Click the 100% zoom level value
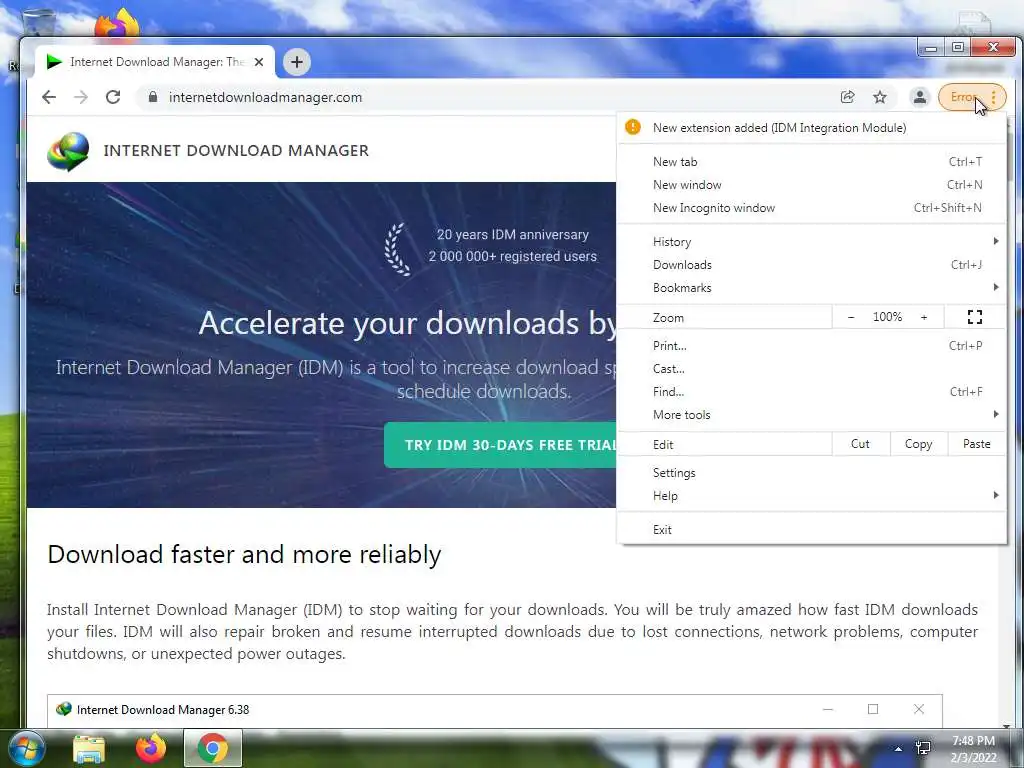This screenshot has width=1024, height=768. 888,317
